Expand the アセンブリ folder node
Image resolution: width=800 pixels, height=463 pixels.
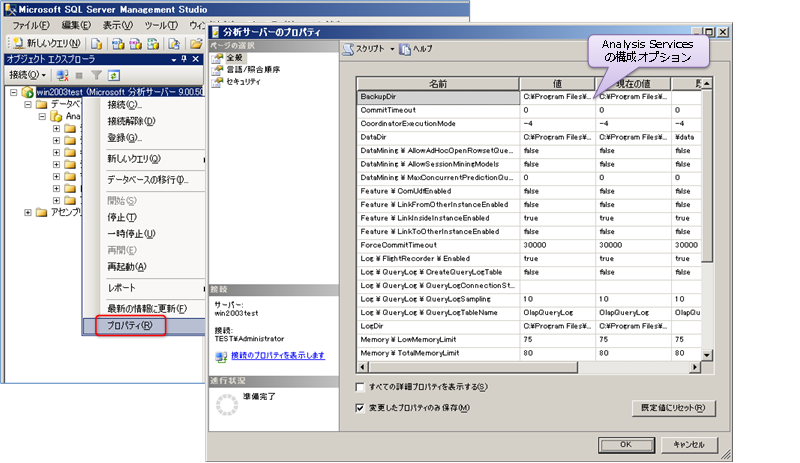pyautogui.click(x=28, y=212)
